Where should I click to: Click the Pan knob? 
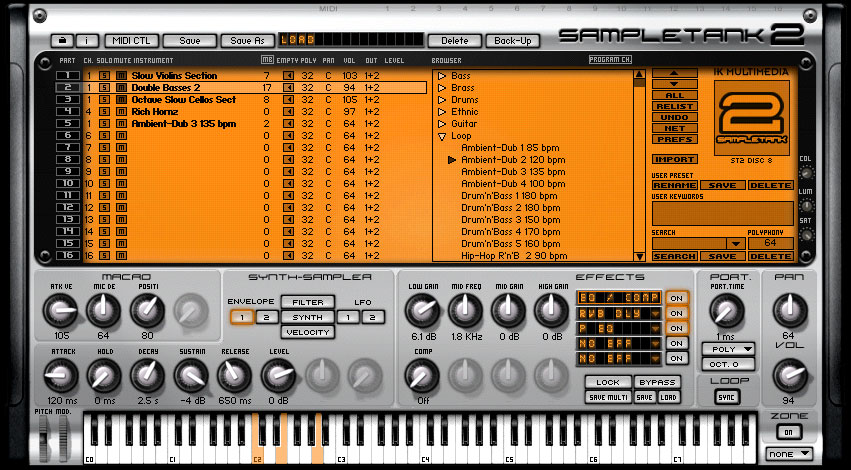790,310
